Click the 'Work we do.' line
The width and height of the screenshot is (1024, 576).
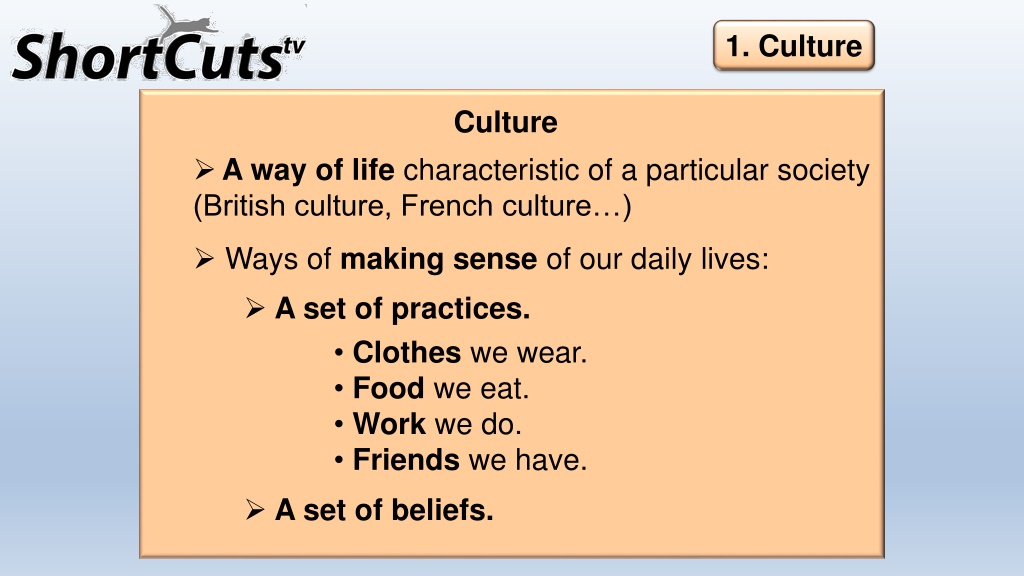(438, 424)
